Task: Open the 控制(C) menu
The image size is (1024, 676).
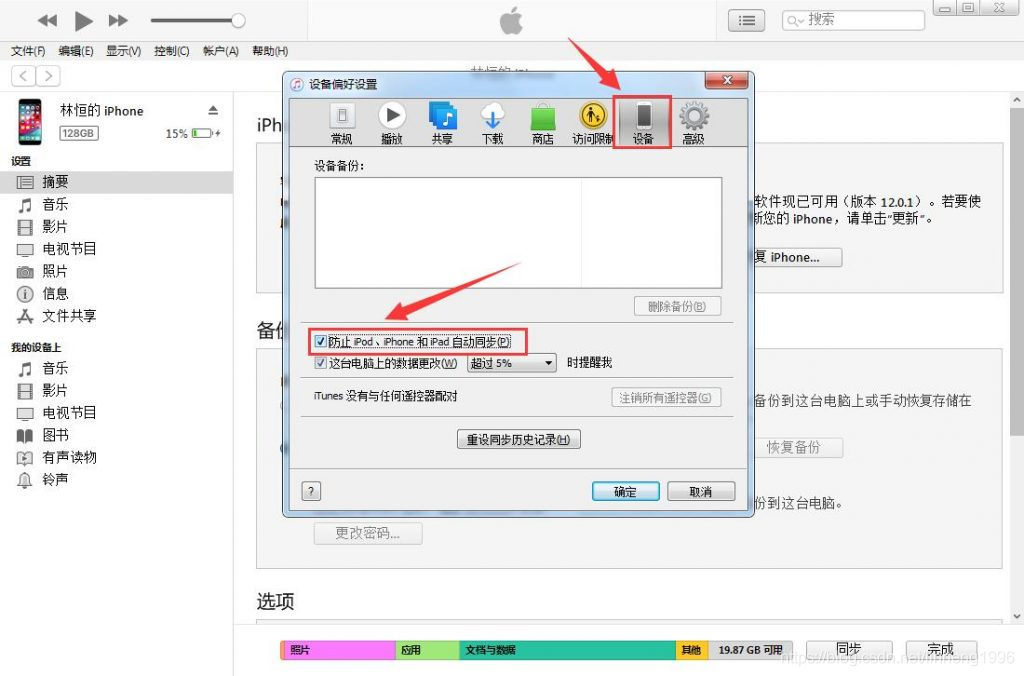Action: 172,51
